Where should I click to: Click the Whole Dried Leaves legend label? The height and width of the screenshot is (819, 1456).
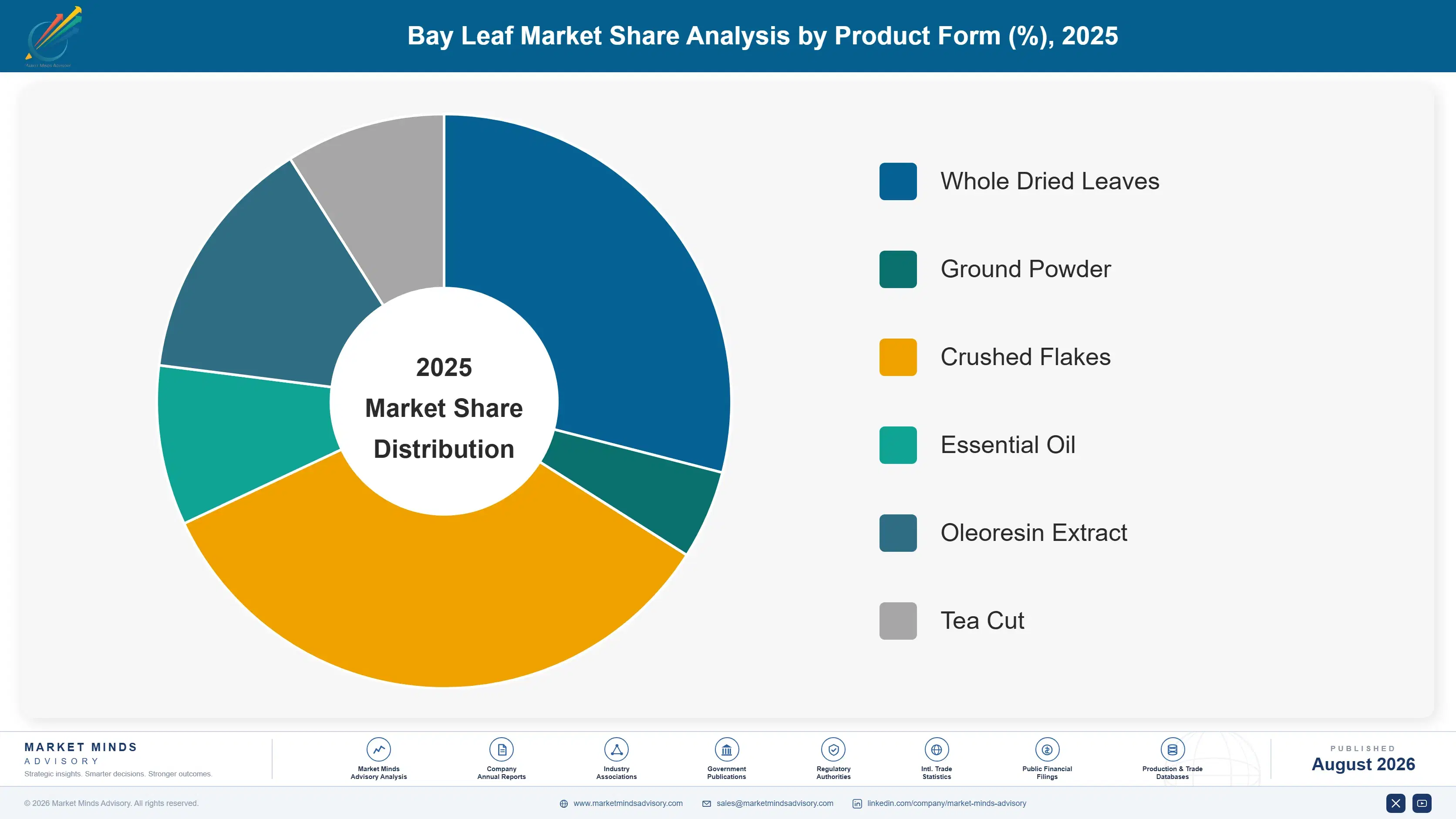click(x=1050, y=181)
